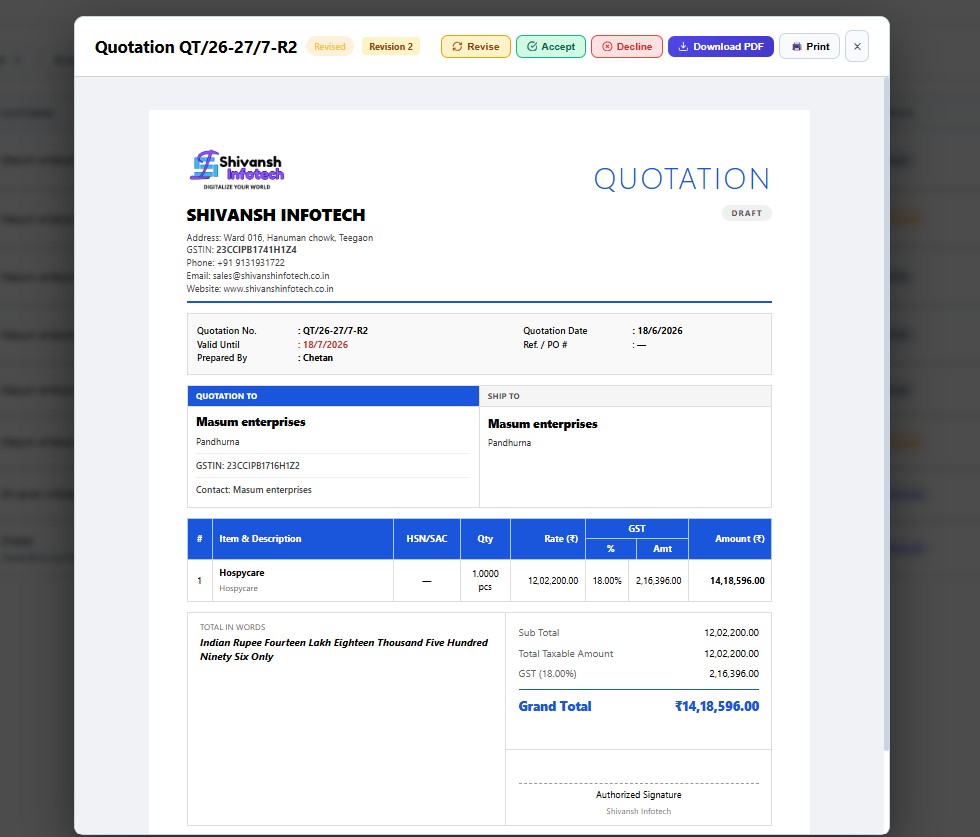980x837 pixels.
Task: Click the SHIP TO header
Action: 625,396
